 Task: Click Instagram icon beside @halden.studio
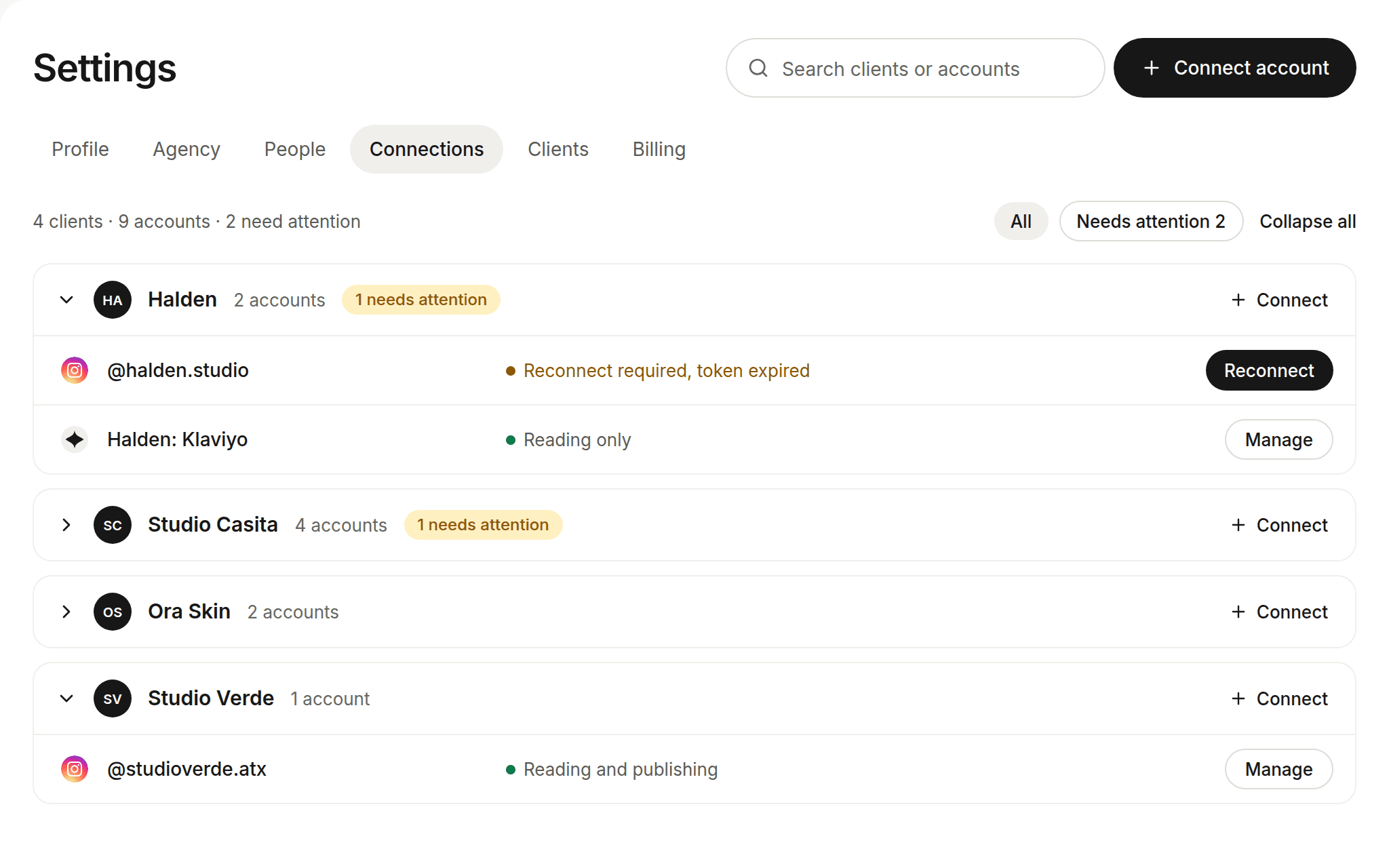click(75, 370)
